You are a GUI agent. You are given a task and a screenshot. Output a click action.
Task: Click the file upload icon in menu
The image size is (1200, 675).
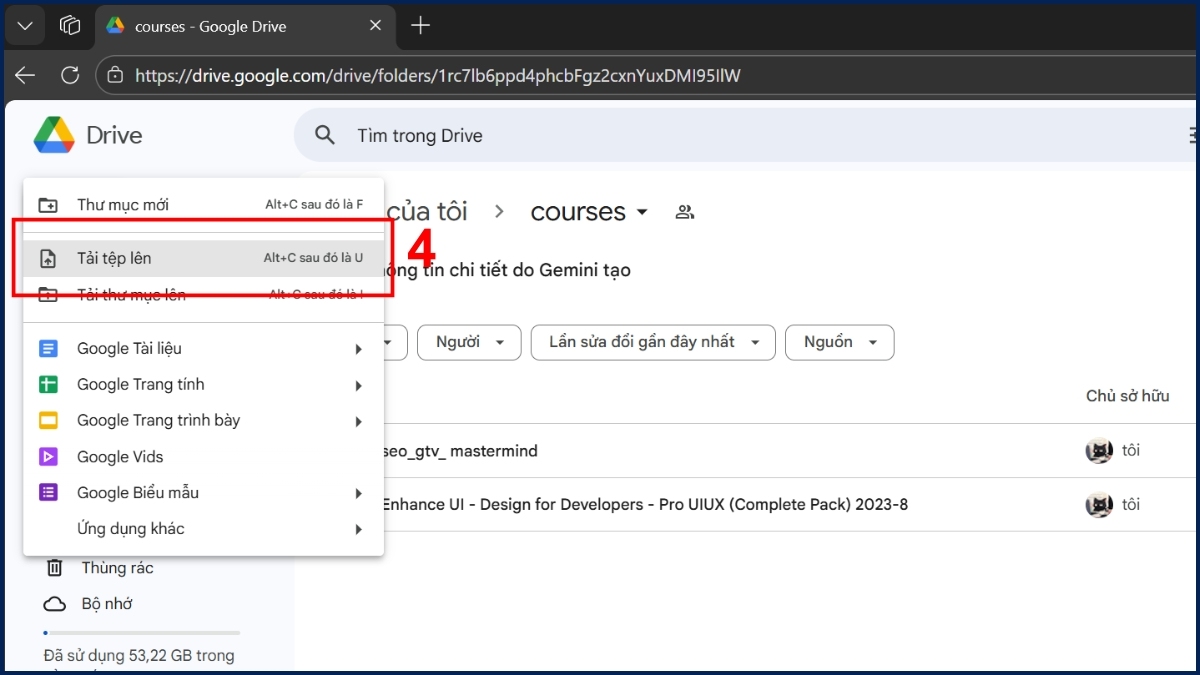(x=48, y=258)
